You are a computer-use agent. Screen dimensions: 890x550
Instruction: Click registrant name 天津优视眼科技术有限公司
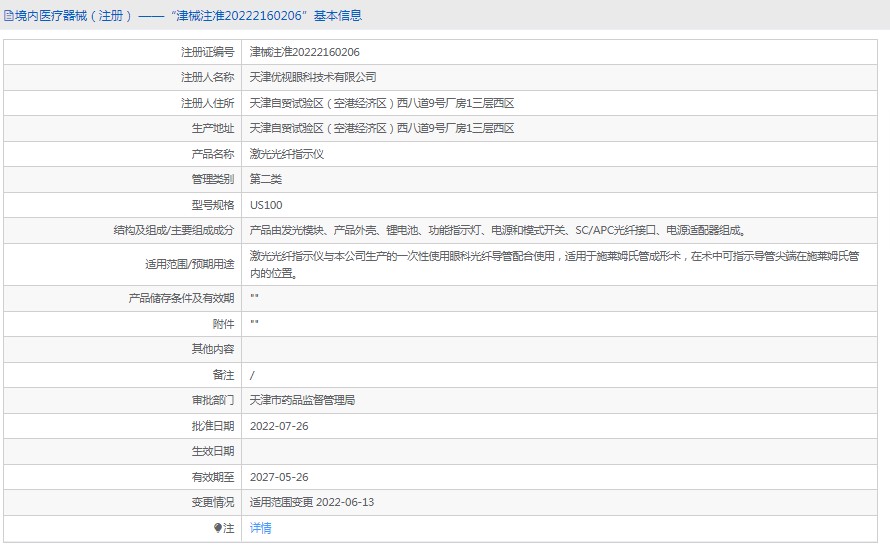click(x=313, y=77)
